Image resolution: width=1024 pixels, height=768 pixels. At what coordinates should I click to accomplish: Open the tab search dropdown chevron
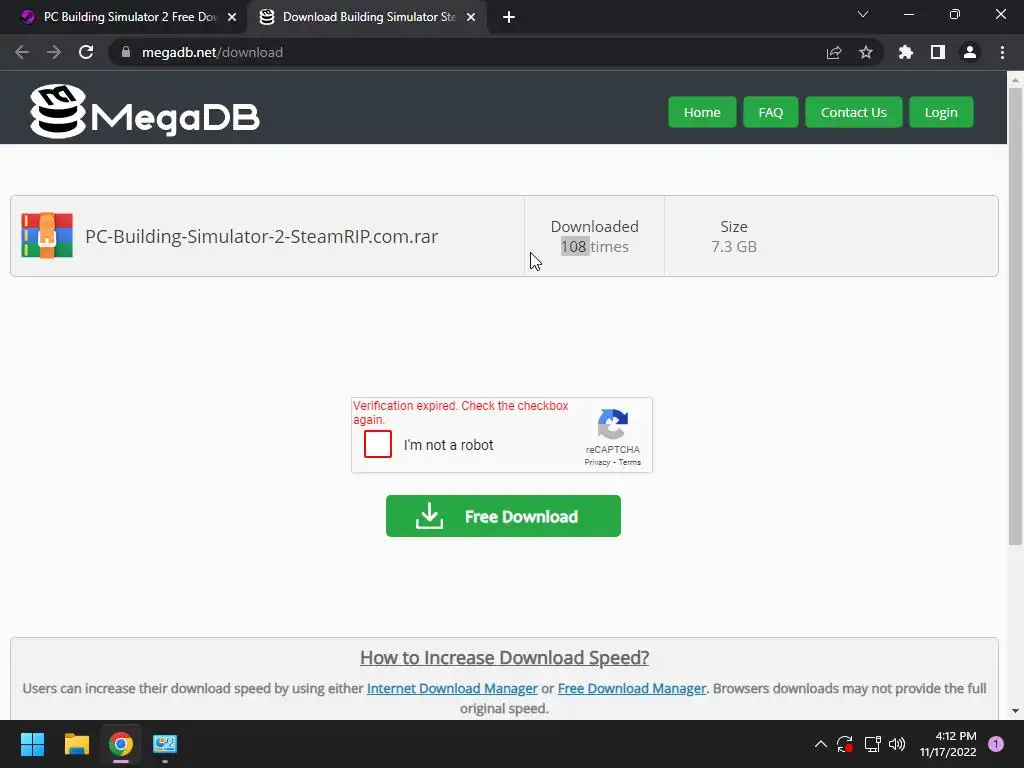863,14
